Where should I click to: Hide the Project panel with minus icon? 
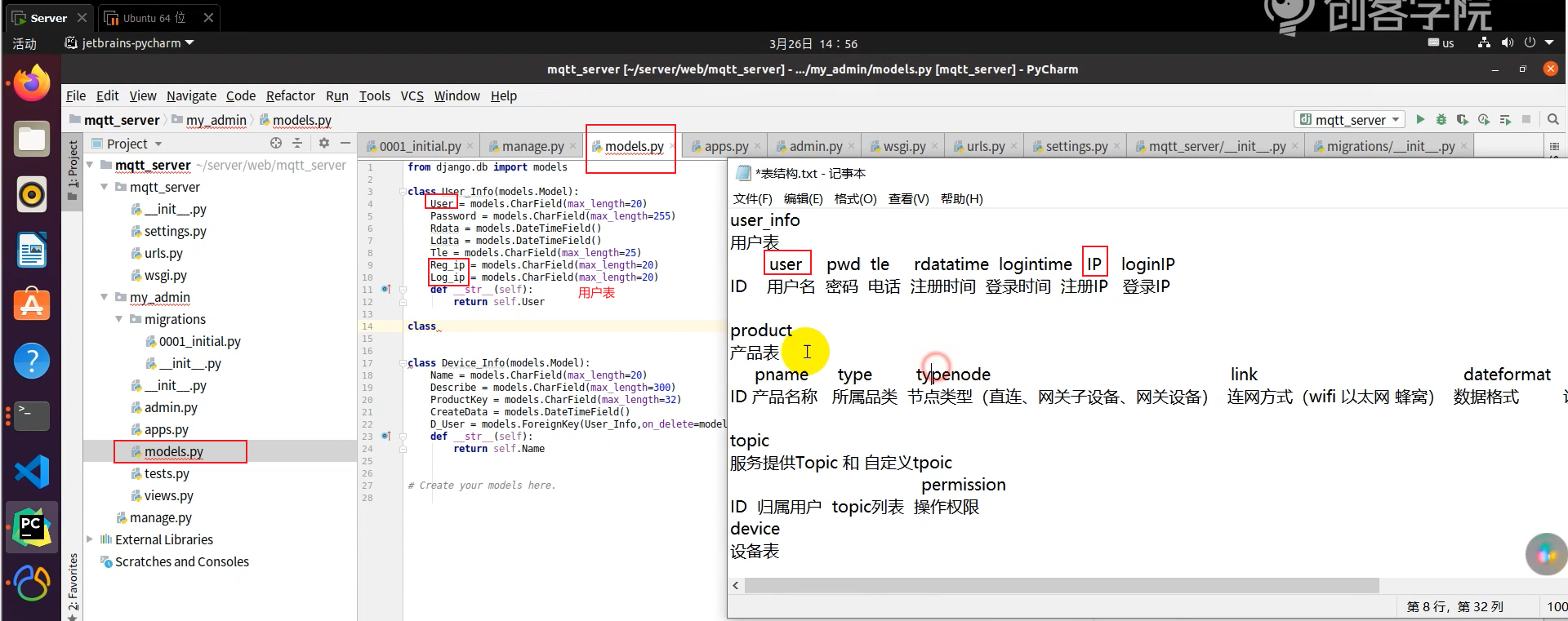coord(345,143)
